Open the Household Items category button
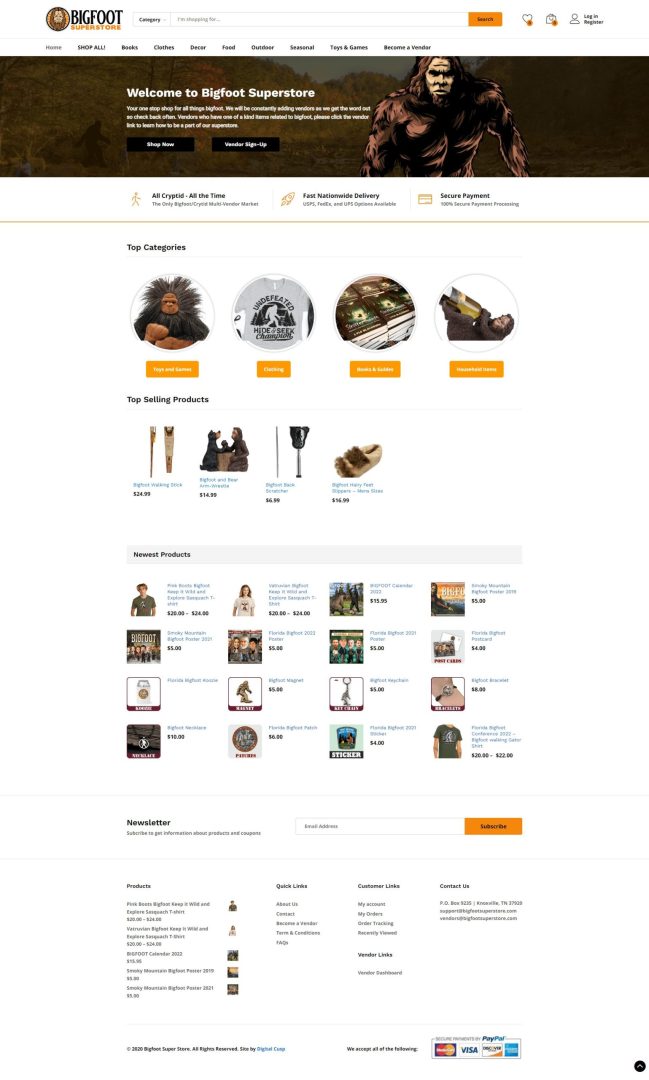This screenshot has width=649, height=1080. (x=476, y=369)
